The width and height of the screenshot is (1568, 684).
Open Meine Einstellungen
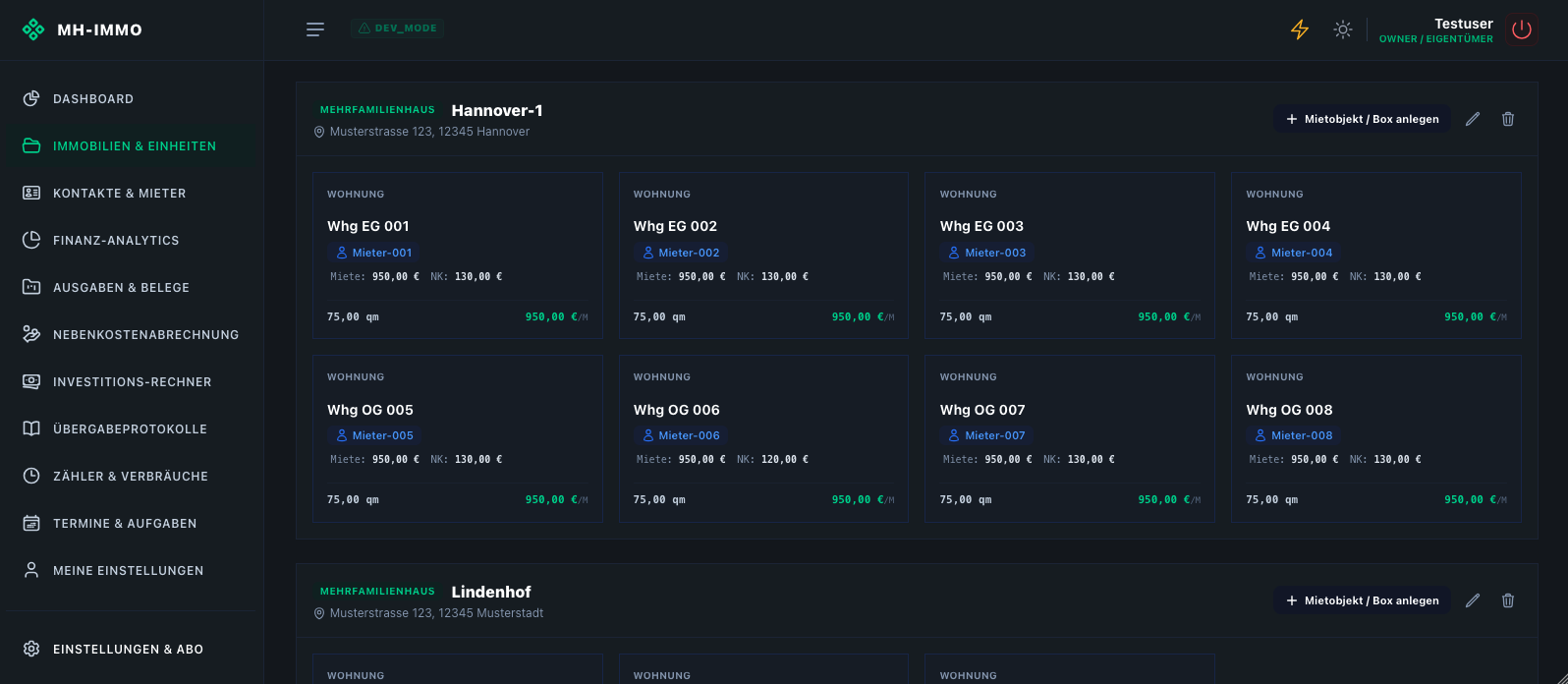point(132,571)
